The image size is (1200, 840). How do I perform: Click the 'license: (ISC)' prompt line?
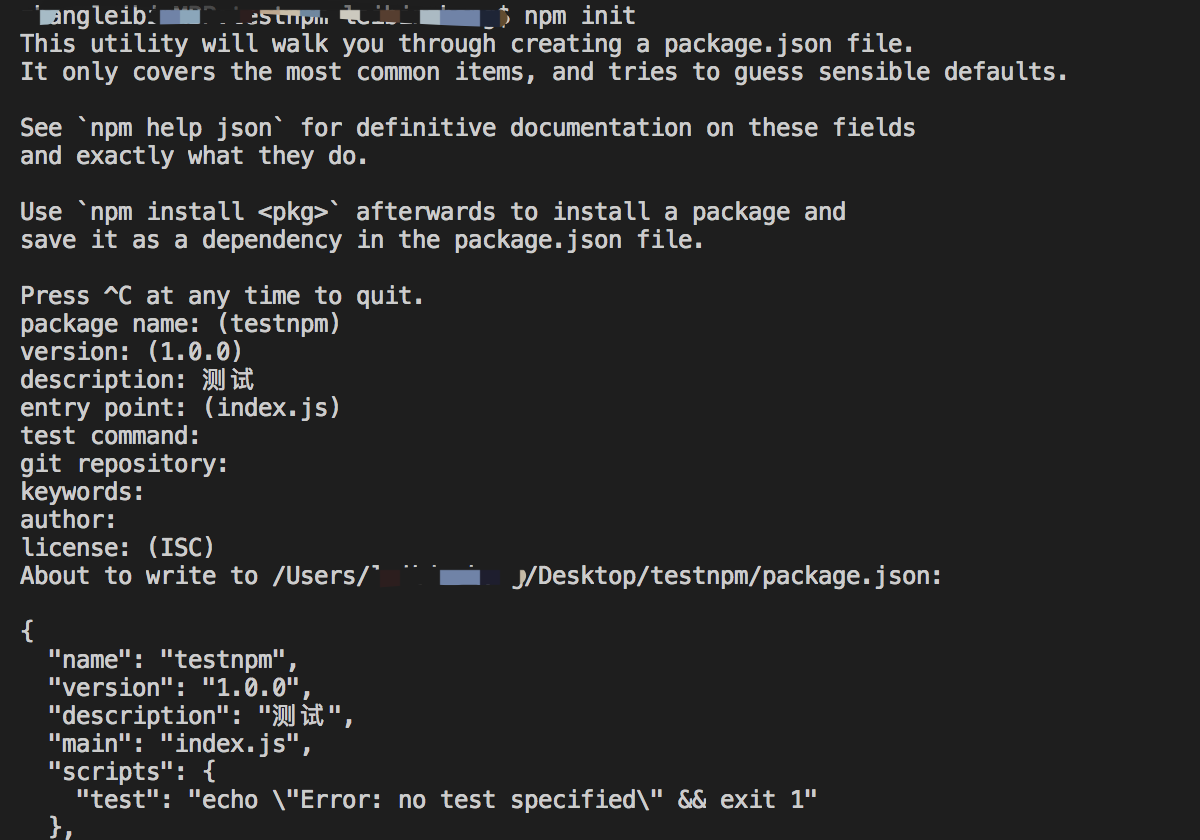pyautogui.click(x=118, y=548)
